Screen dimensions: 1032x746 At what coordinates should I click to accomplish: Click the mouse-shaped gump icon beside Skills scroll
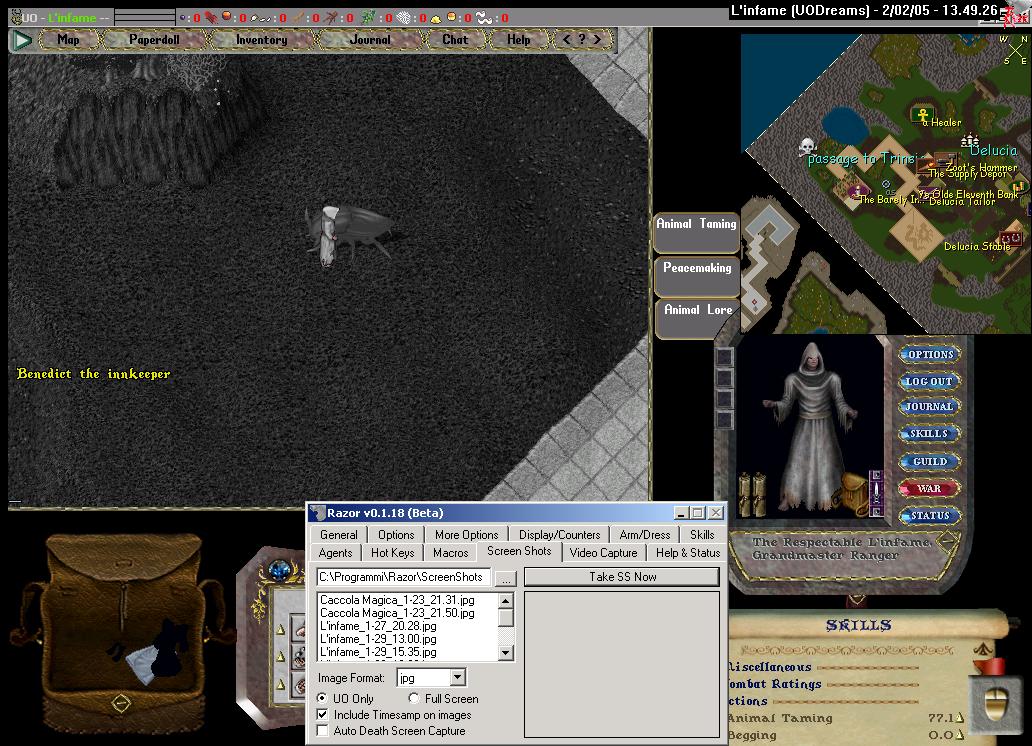pyautogui.click(x=994, y=705)
